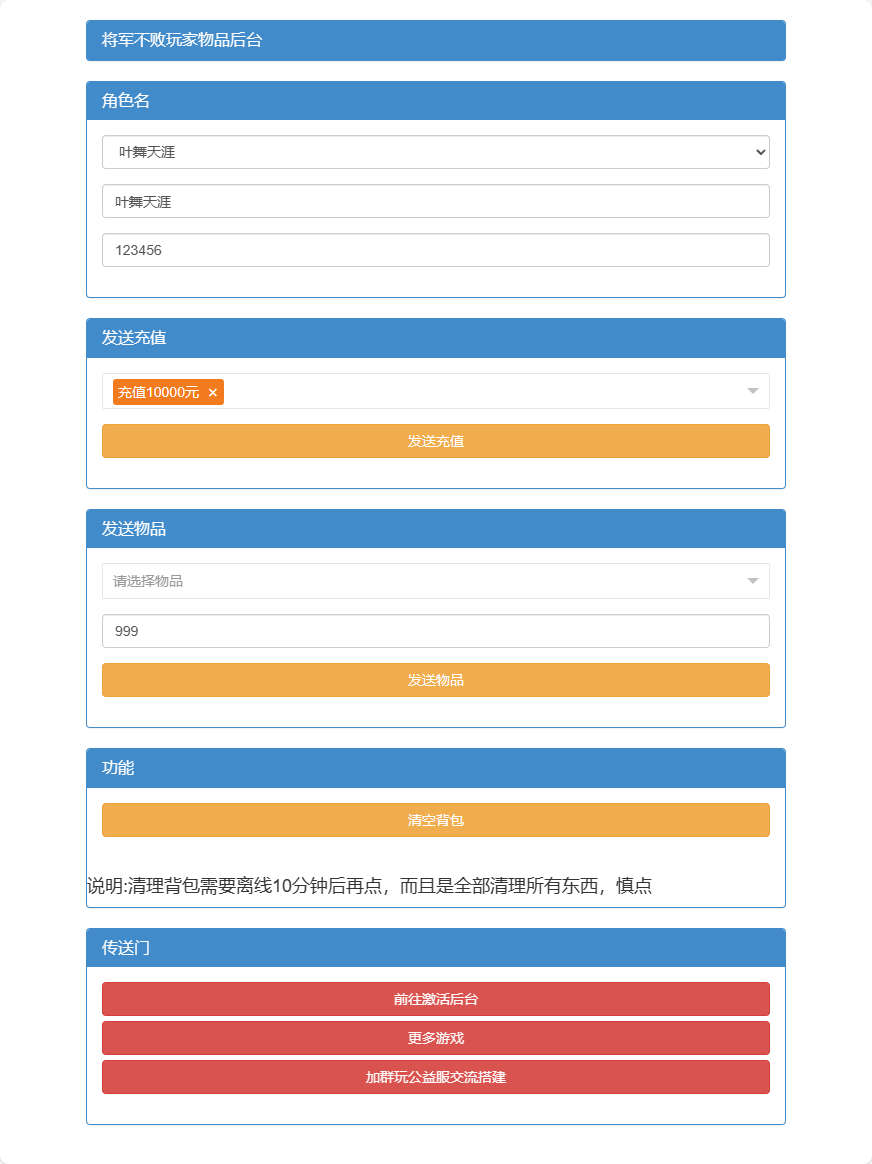Open the 叶舞天涯 role name dropdown
Viewport: 872px width, 1164px height.
pyautogui.click(x=436, y=152)
